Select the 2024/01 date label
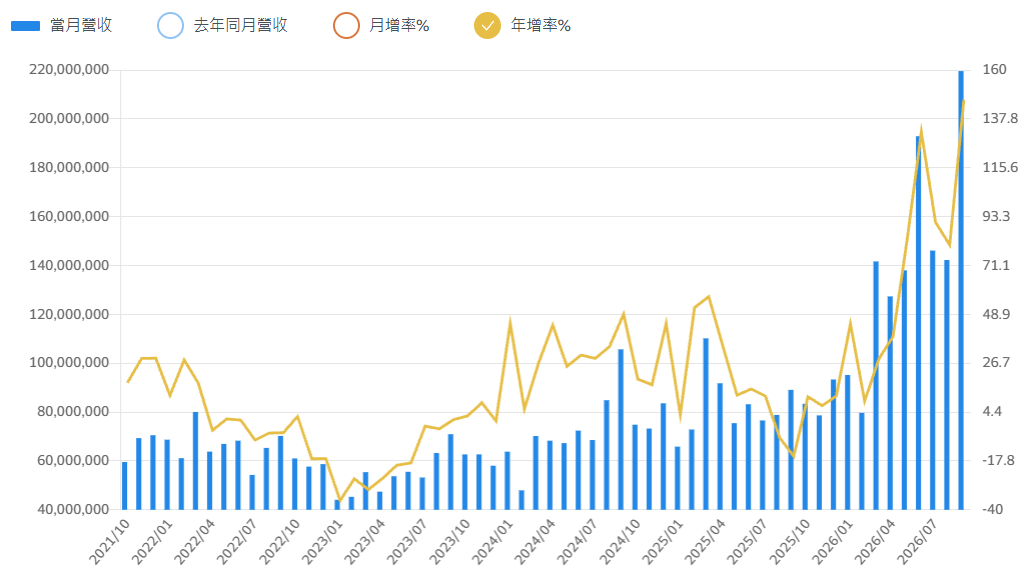The image size is (1026, 578). [493, 542]
